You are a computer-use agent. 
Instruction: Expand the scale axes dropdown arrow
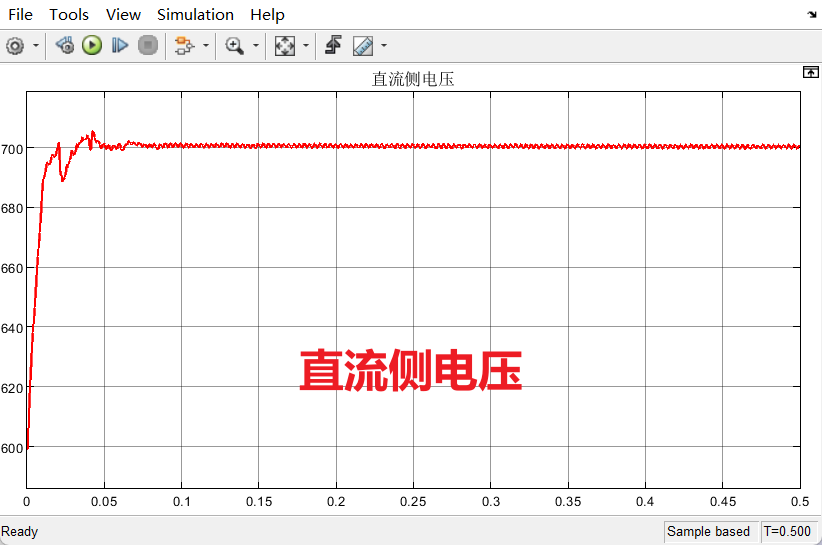[306, 46]
